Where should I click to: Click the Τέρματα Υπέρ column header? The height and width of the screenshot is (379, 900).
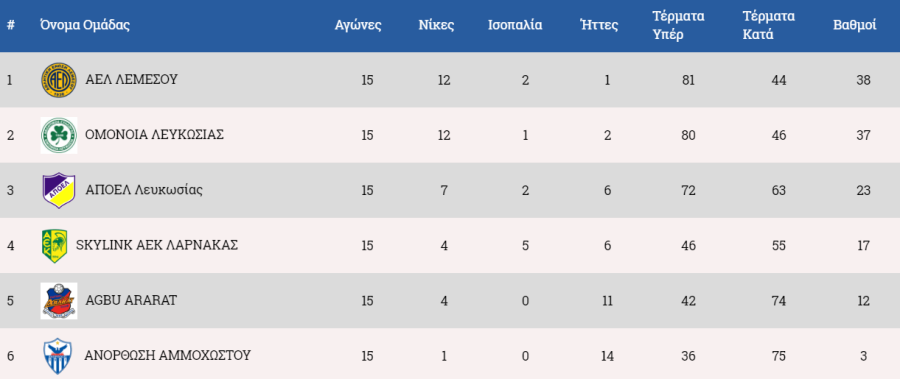tap(678, 25)
